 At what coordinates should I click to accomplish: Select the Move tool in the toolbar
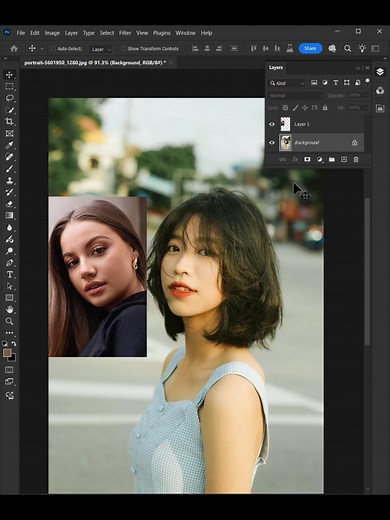(x=9, y=74)
